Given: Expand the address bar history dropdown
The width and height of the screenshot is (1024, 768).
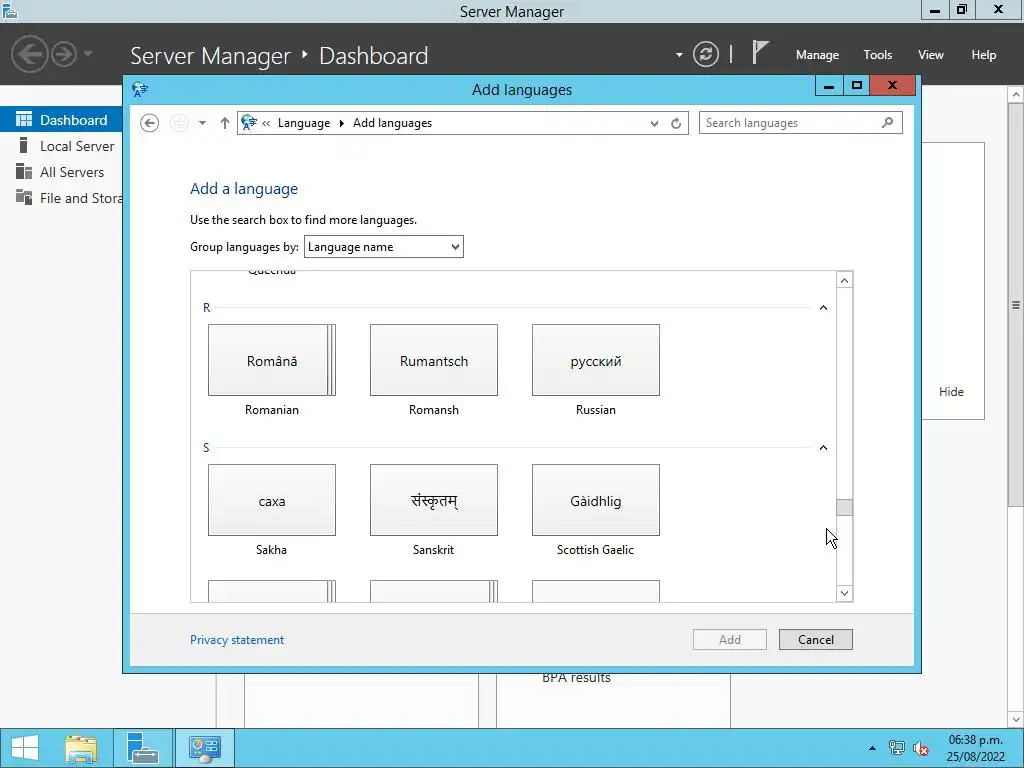Looking at the screenshot, I should pyautogui.click(x=654, y=123).
